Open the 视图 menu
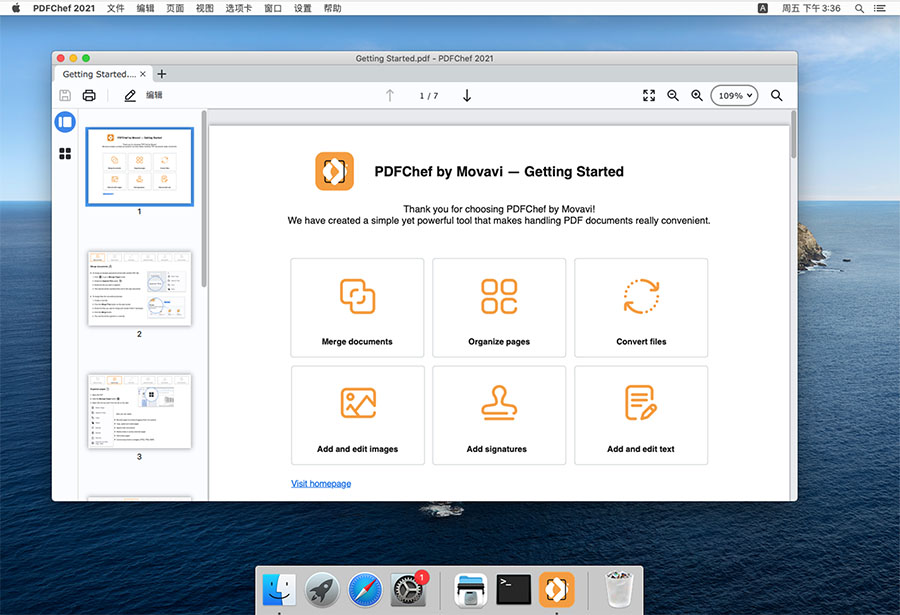 (204, 8)
